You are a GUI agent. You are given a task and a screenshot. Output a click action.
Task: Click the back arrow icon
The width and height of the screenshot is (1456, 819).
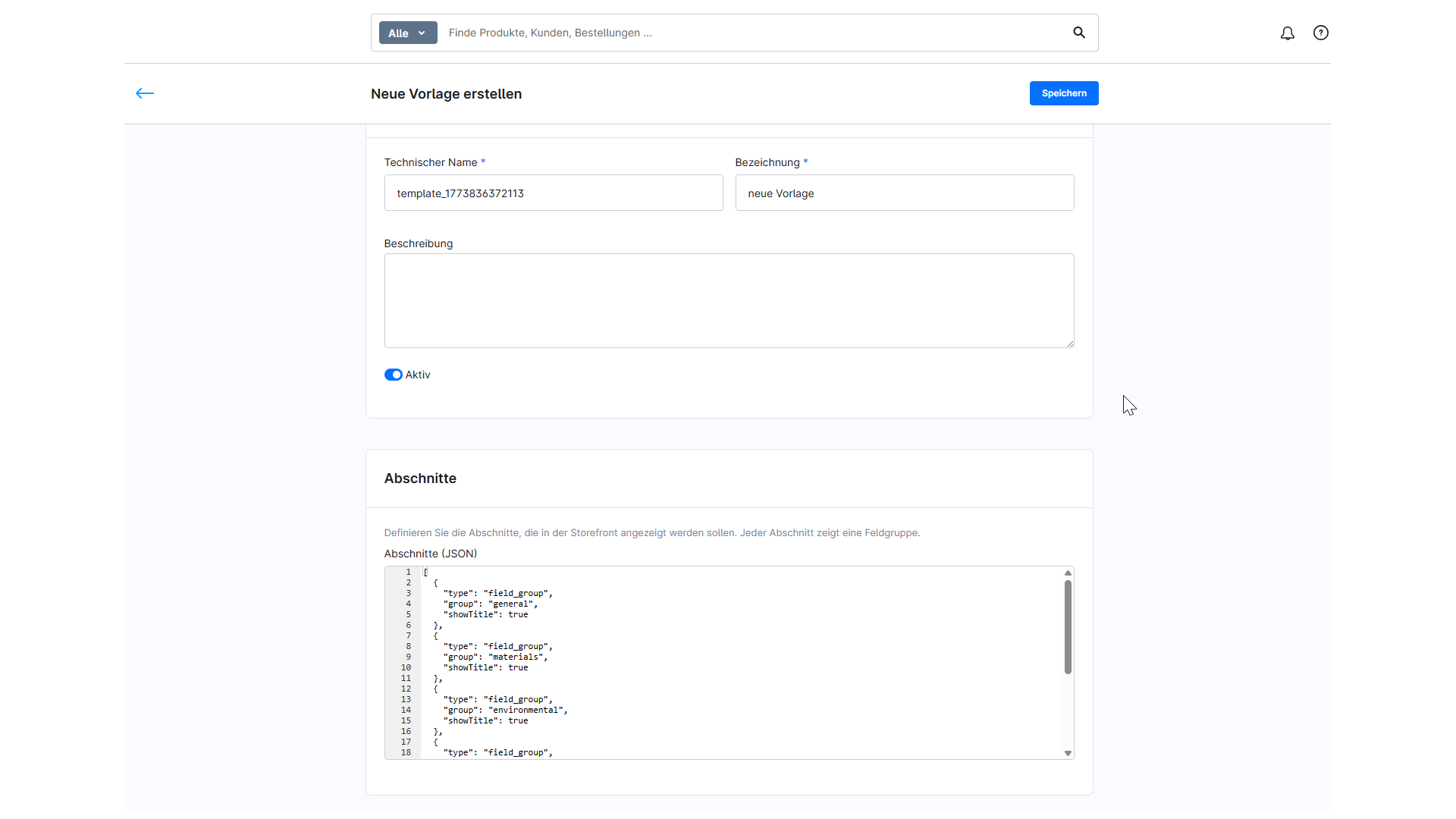145,93
